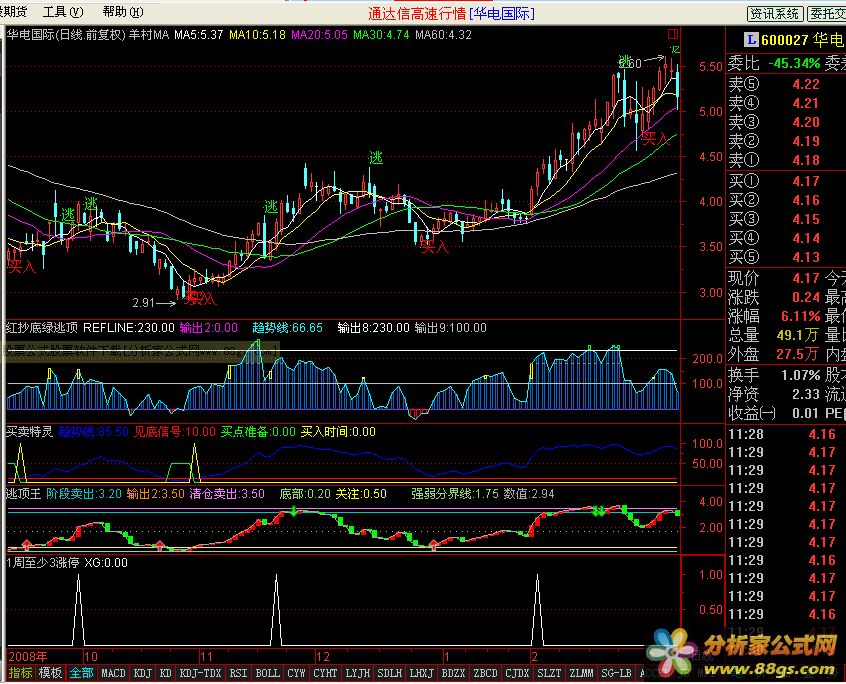Switch to the 模板 tab
This screenshot has height=684, width=846.
coord(50,673)
